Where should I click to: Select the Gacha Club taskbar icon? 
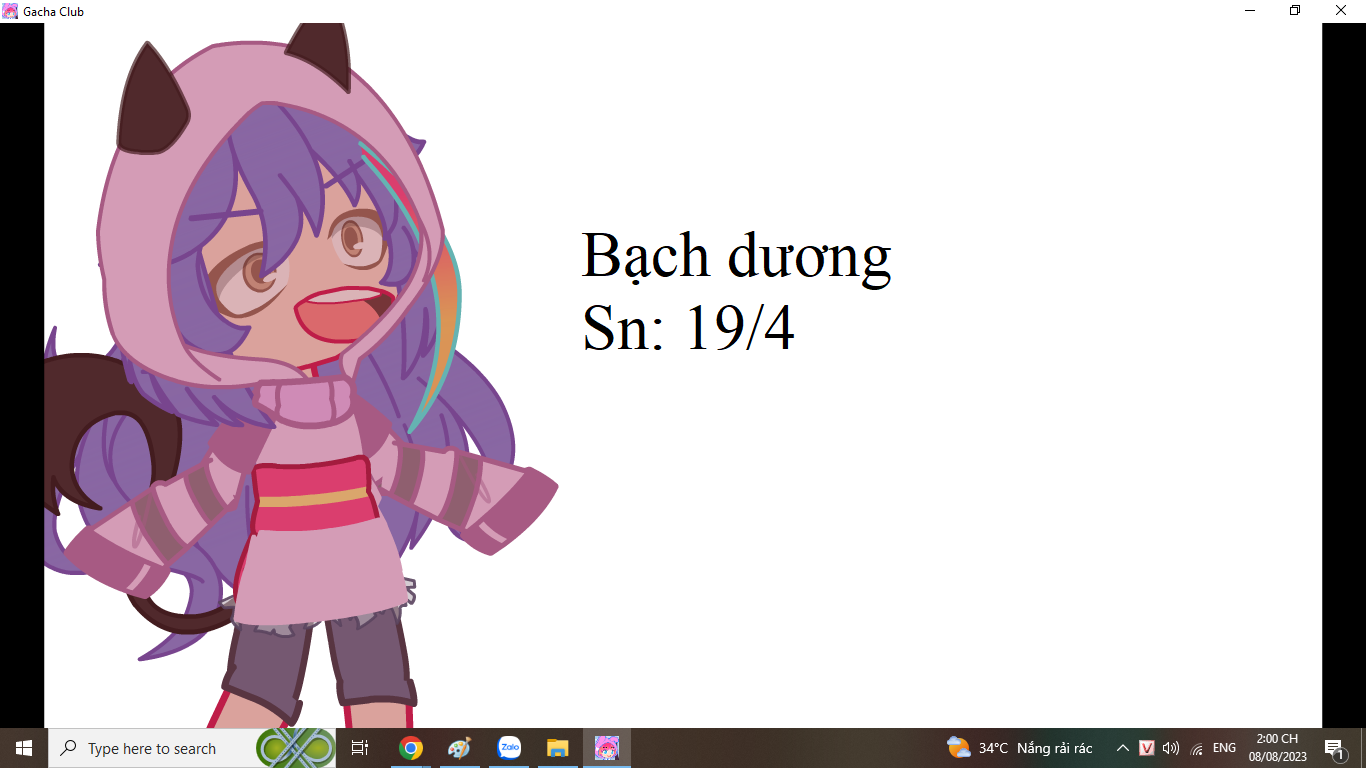coord(607,748)
